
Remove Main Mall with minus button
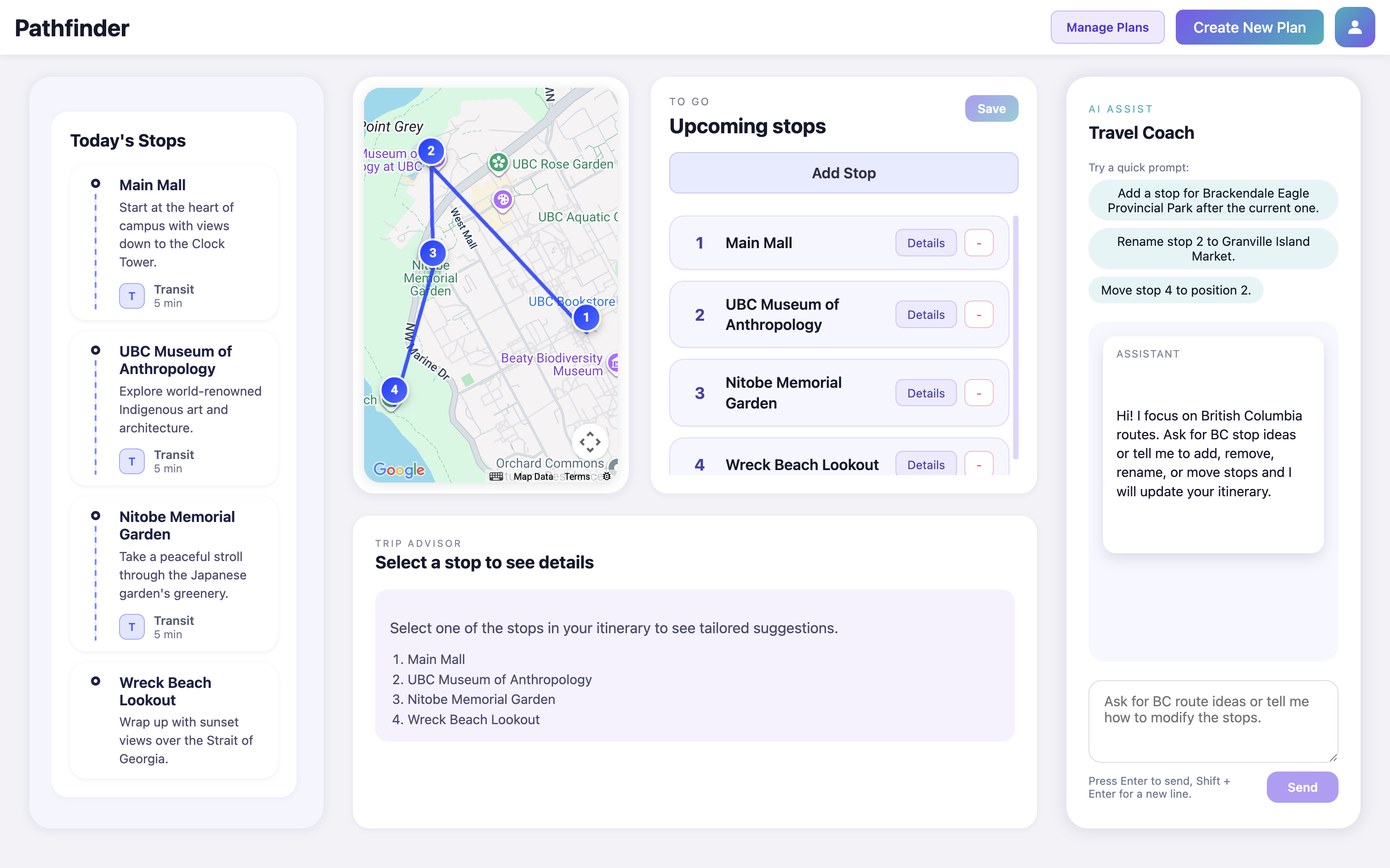point(978,243)
